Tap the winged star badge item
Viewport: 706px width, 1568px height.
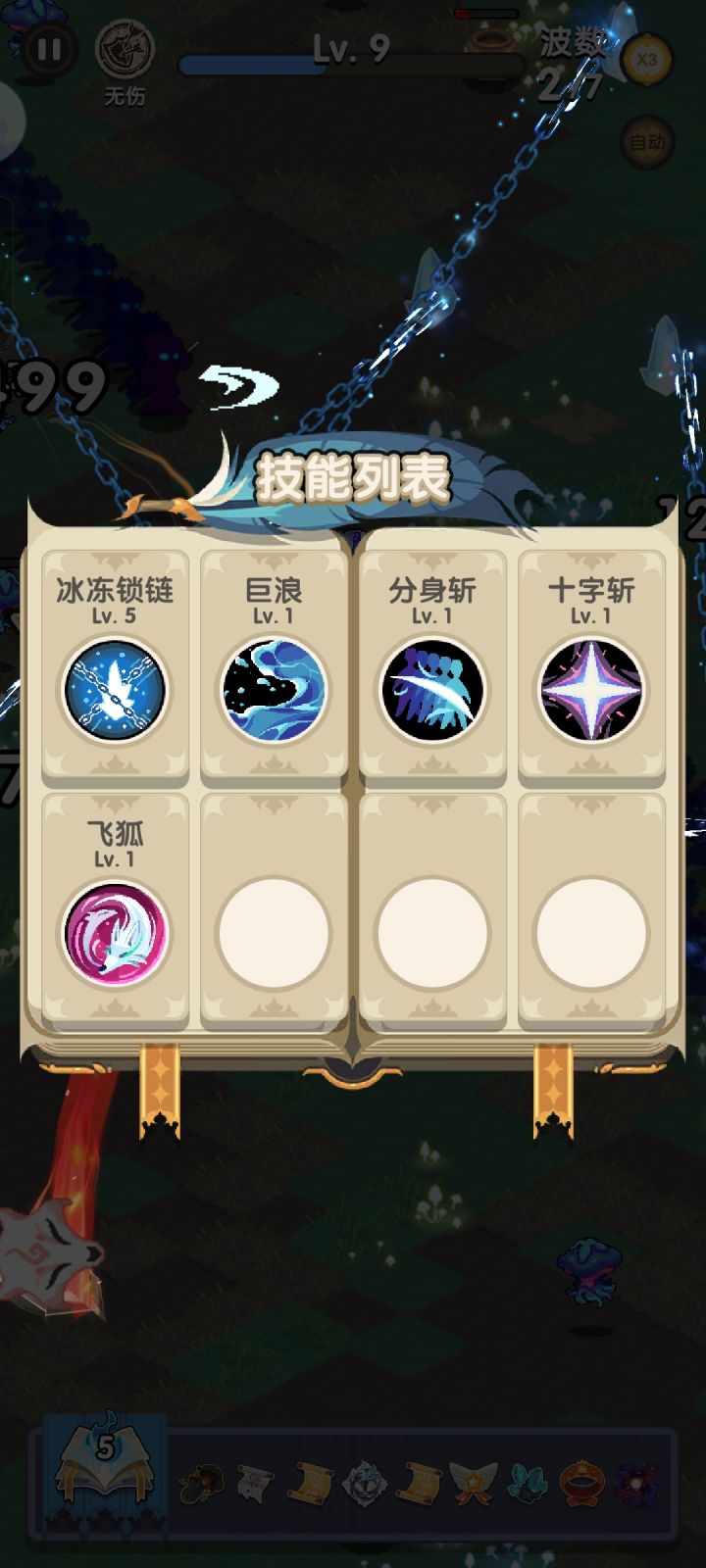click(x=474, y=1484)
